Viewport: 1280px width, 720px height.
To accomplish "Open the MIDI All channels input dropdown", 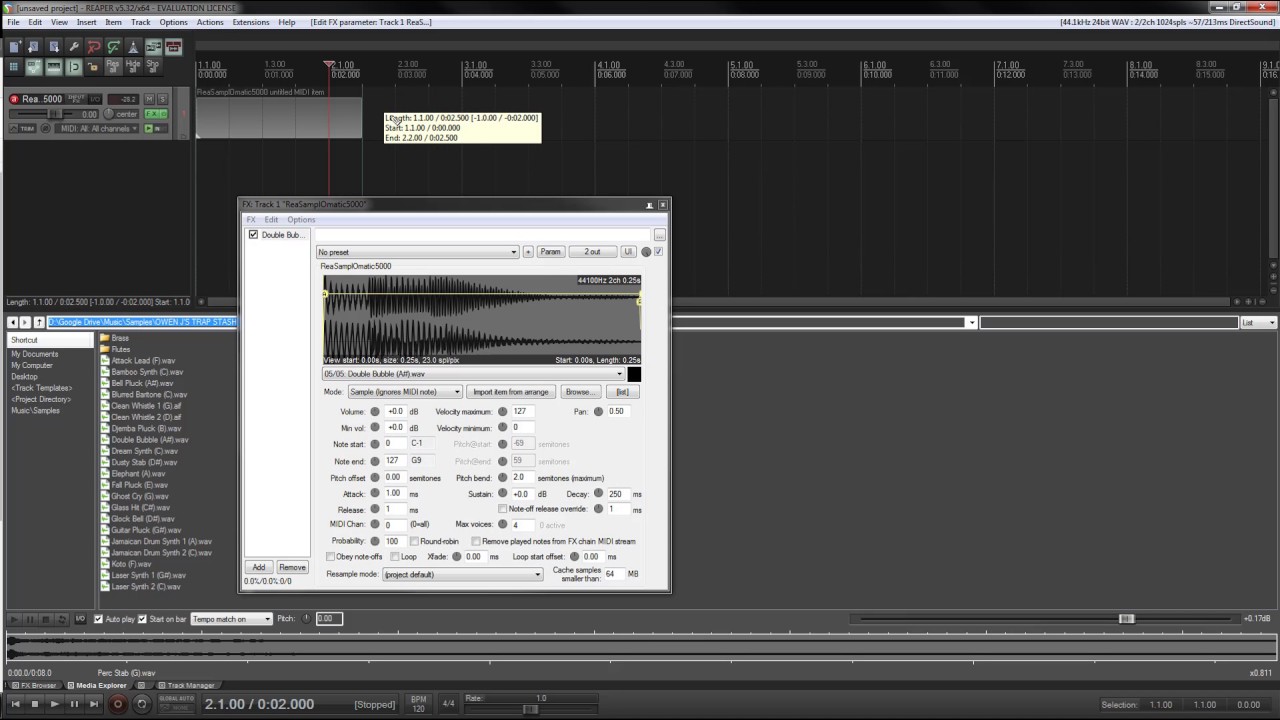I will (x=98, y=129).
